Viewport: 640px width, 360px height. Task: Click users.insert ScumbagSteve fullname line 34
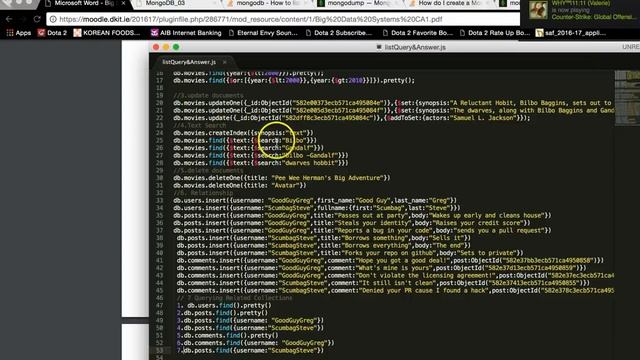(317, 208)
